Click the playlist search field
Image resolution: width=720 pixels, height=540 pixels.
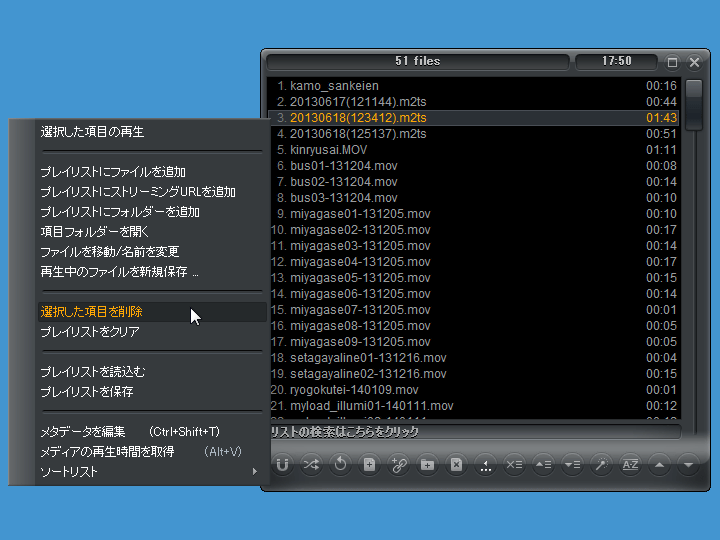pos(475,432)
